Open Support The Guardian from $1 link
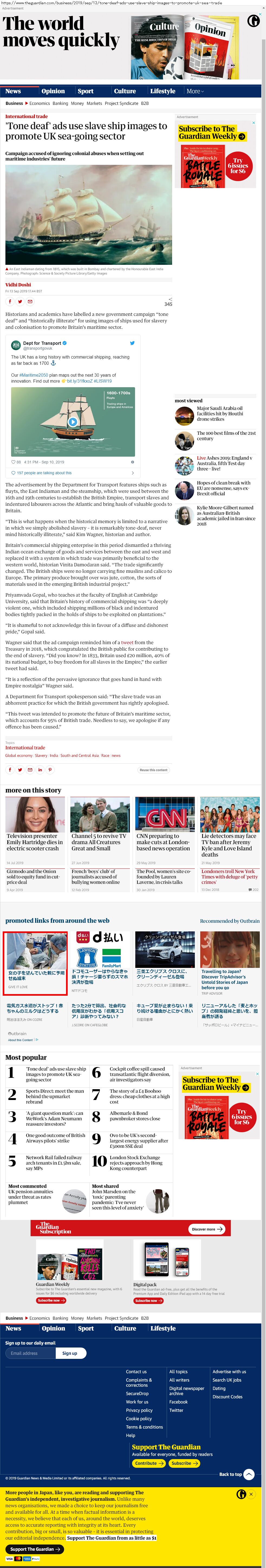Image resolution: width=266 pixels, height=1568 pixels. 112,1537
